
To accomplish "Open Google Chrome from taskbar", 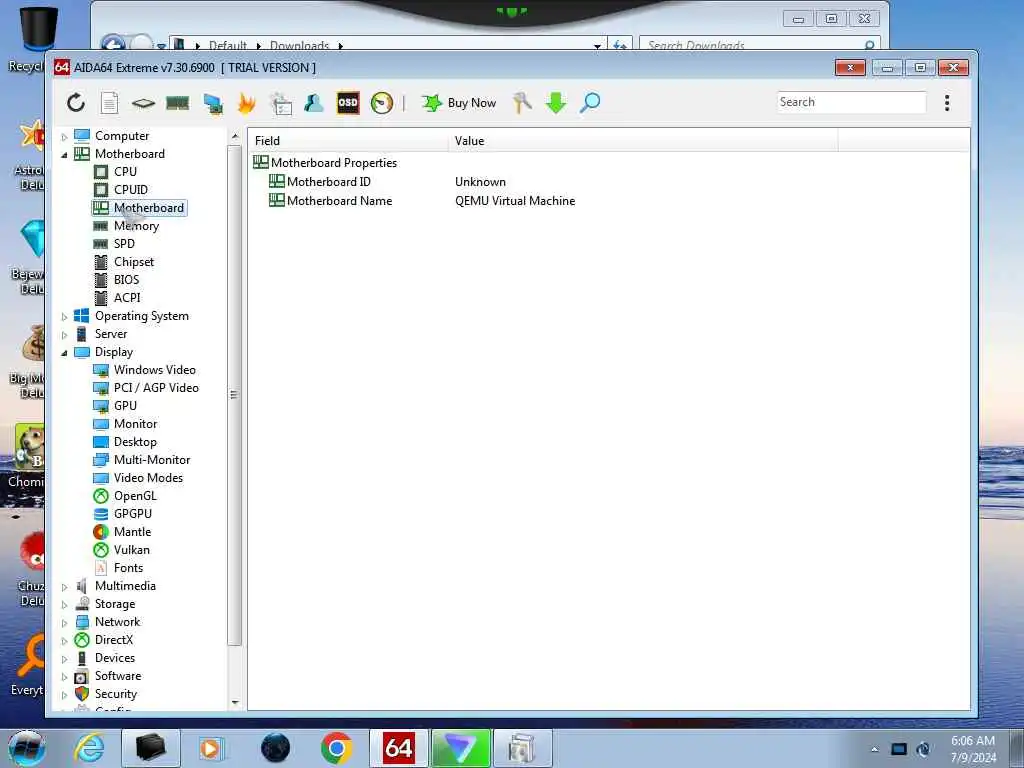I will pyautogui.click(x=336, y=748).
